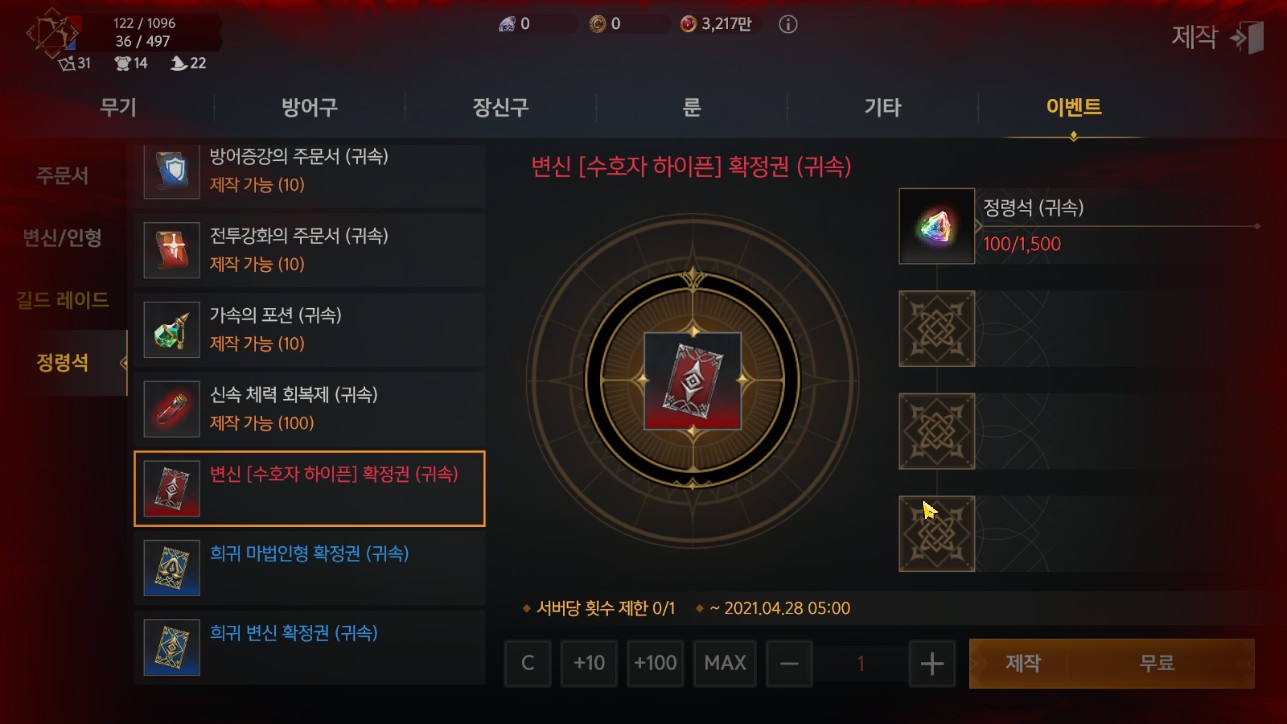Select the 가속의 포션 potion icon
Screen dimensions: 1287x724
171,329
